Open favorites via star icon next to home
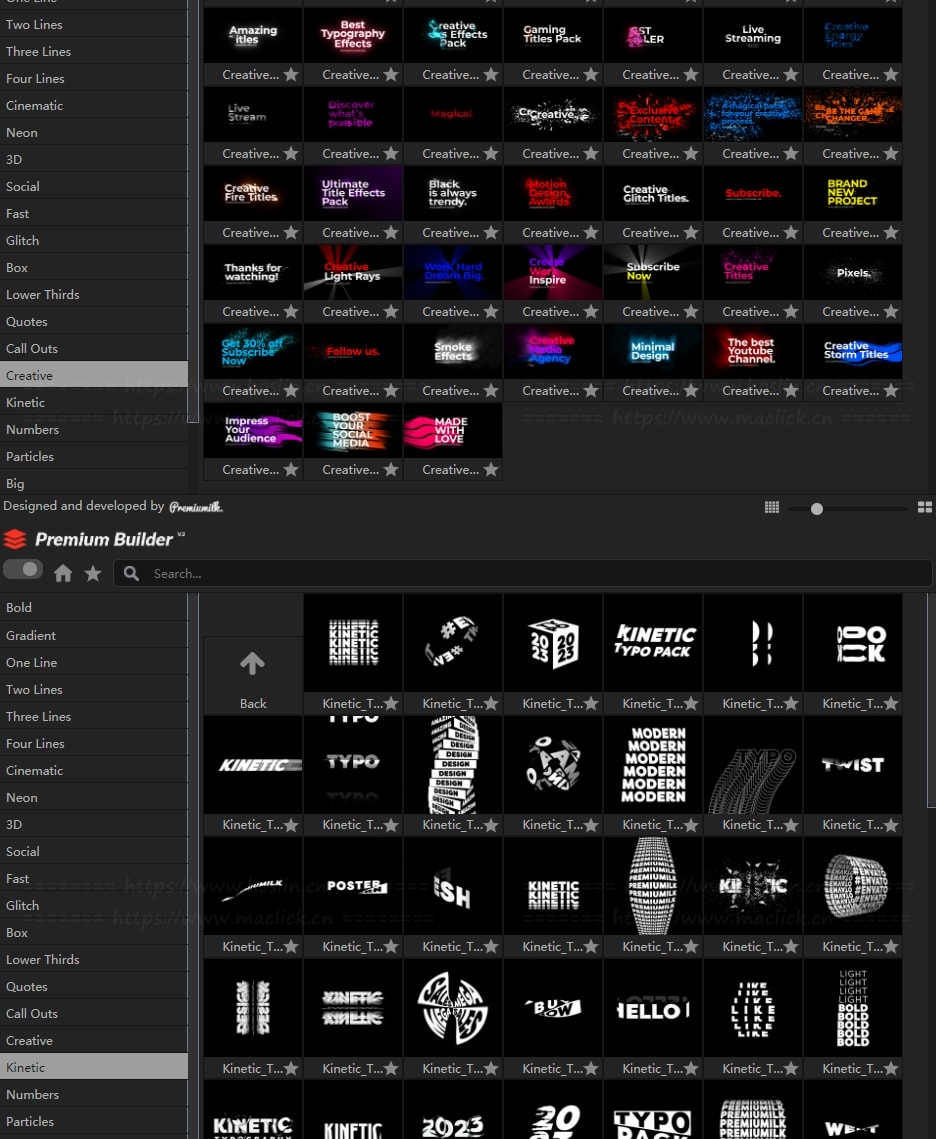This screenshot has height=1139, width=936. pos(93,573)
